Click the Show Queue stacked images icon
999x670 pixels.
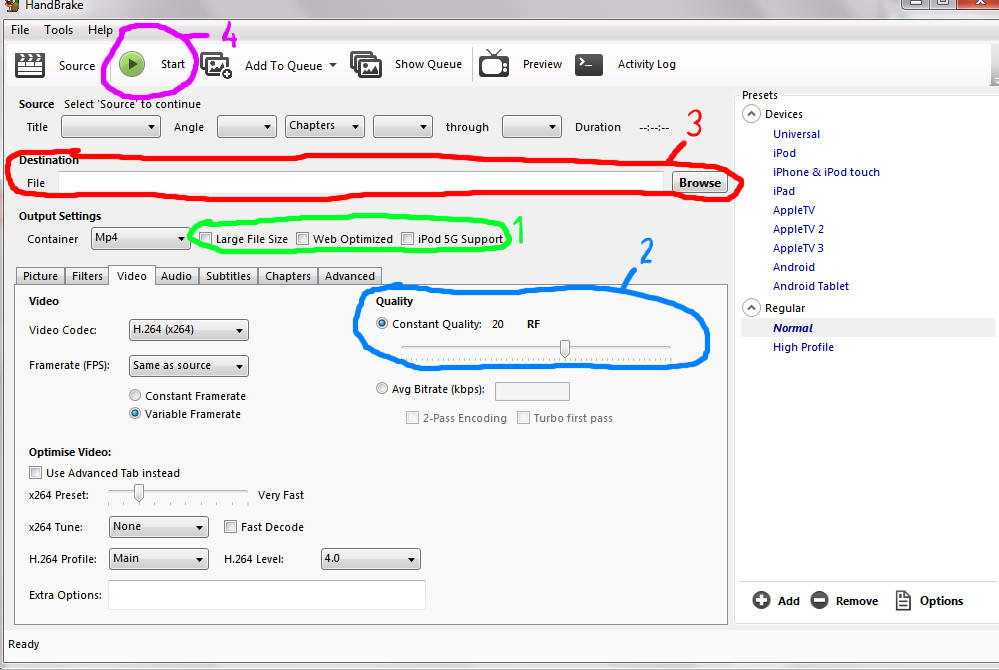(x=366, y=64)
